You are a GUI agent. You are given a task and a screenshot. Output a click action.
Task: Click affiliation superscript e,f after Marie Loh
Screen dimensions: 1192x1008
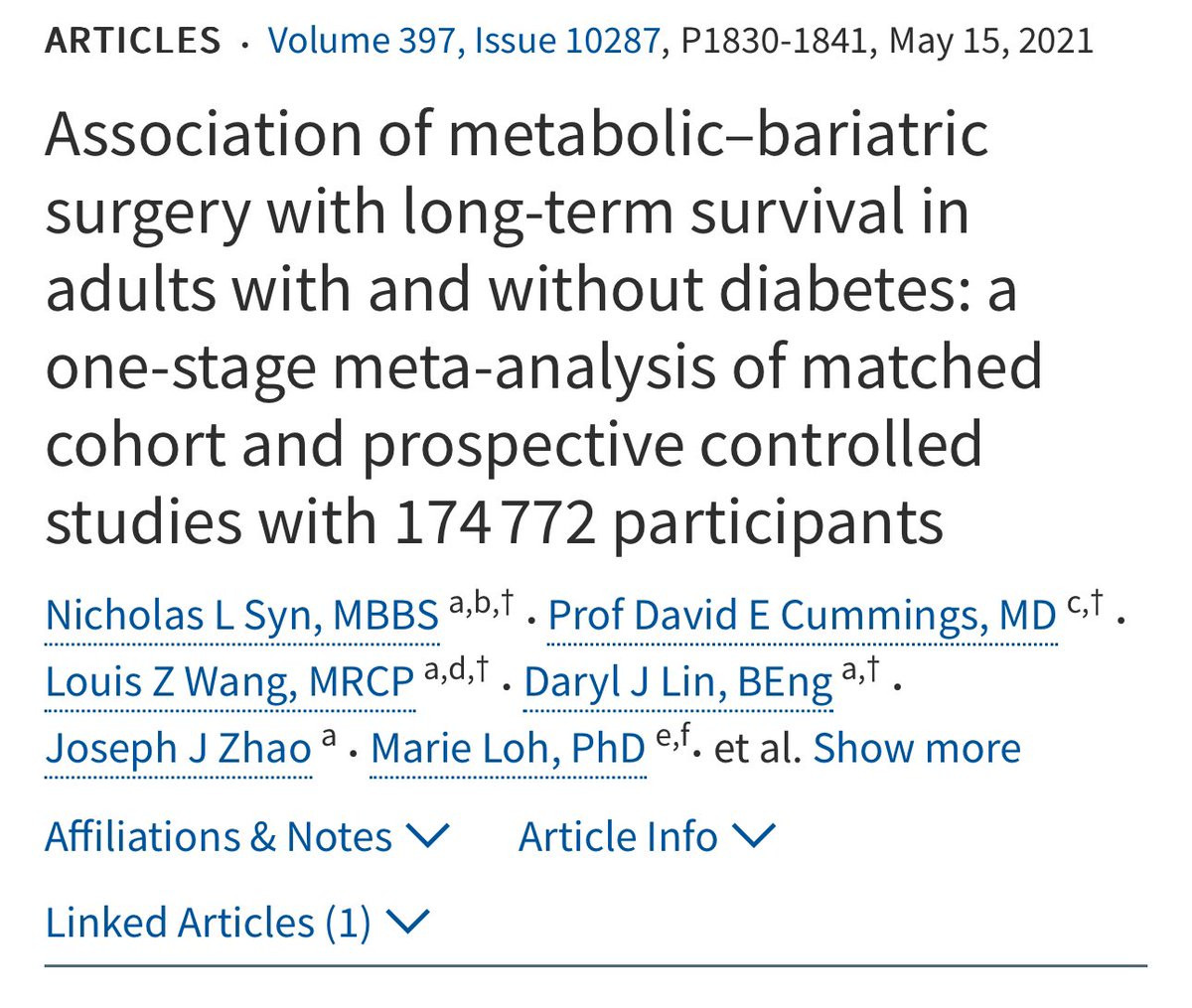tap(672, 735)
